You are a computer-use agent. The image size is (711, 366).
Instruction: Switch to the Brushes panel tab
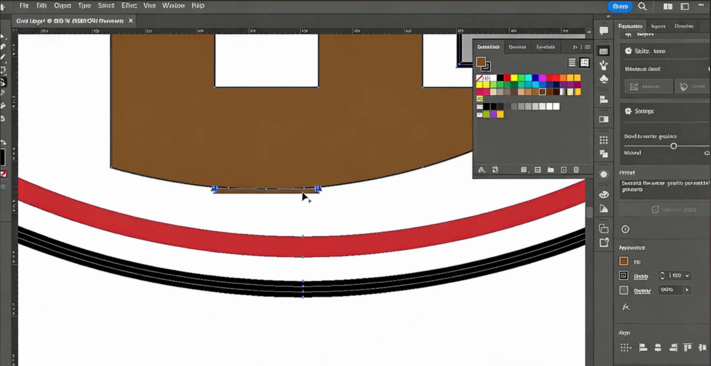(x=517, y=47)
